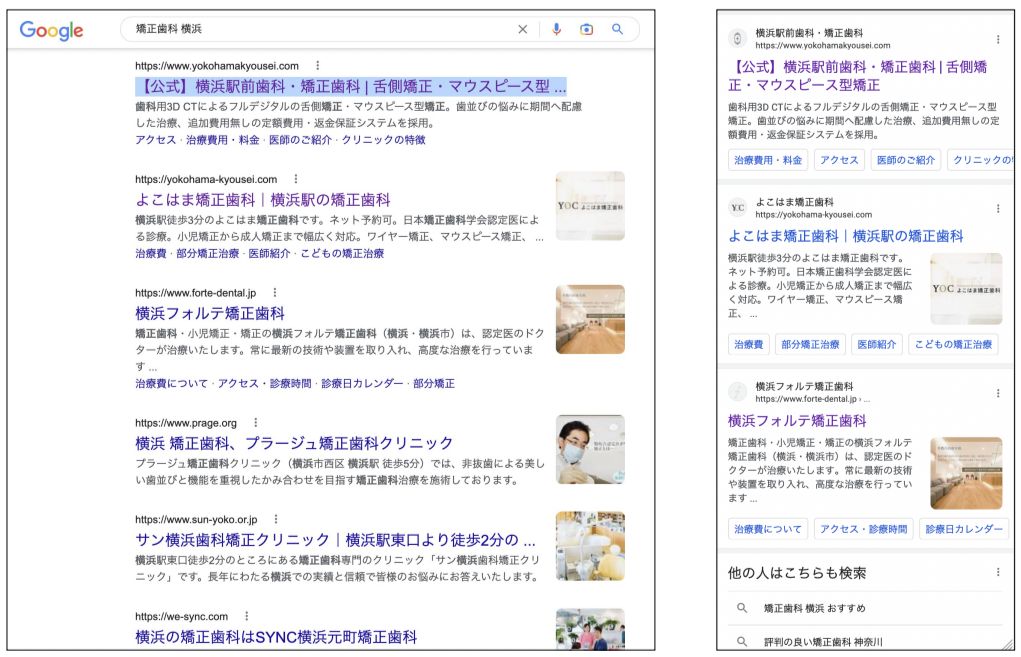The image size is (1021, 657).
Task: Open よこはま矯正歯科 title in mobile view
Action: tap(846, 236)
